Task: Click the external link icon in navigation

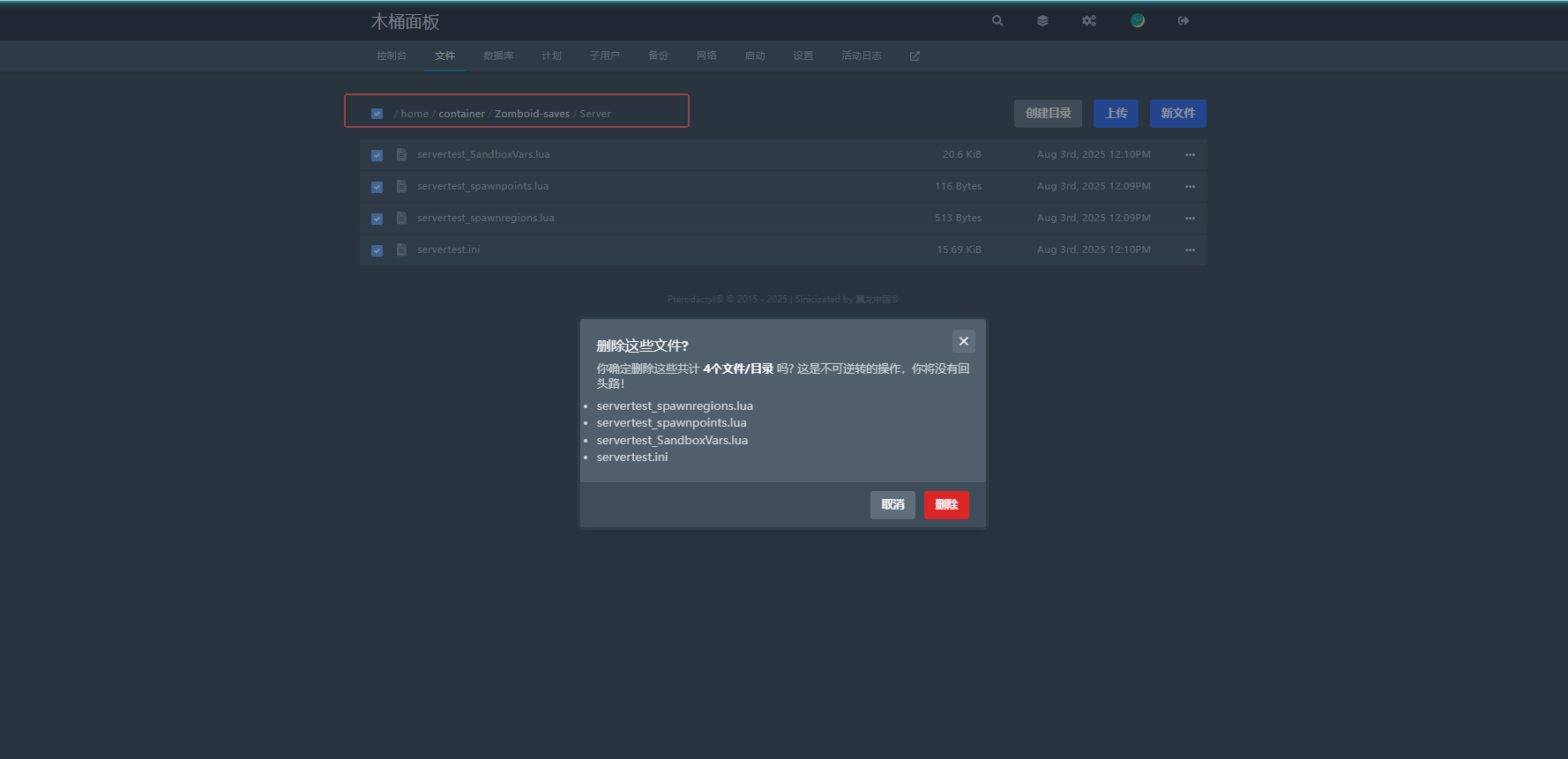Action: pyautogui.click(x=915, y=56)
